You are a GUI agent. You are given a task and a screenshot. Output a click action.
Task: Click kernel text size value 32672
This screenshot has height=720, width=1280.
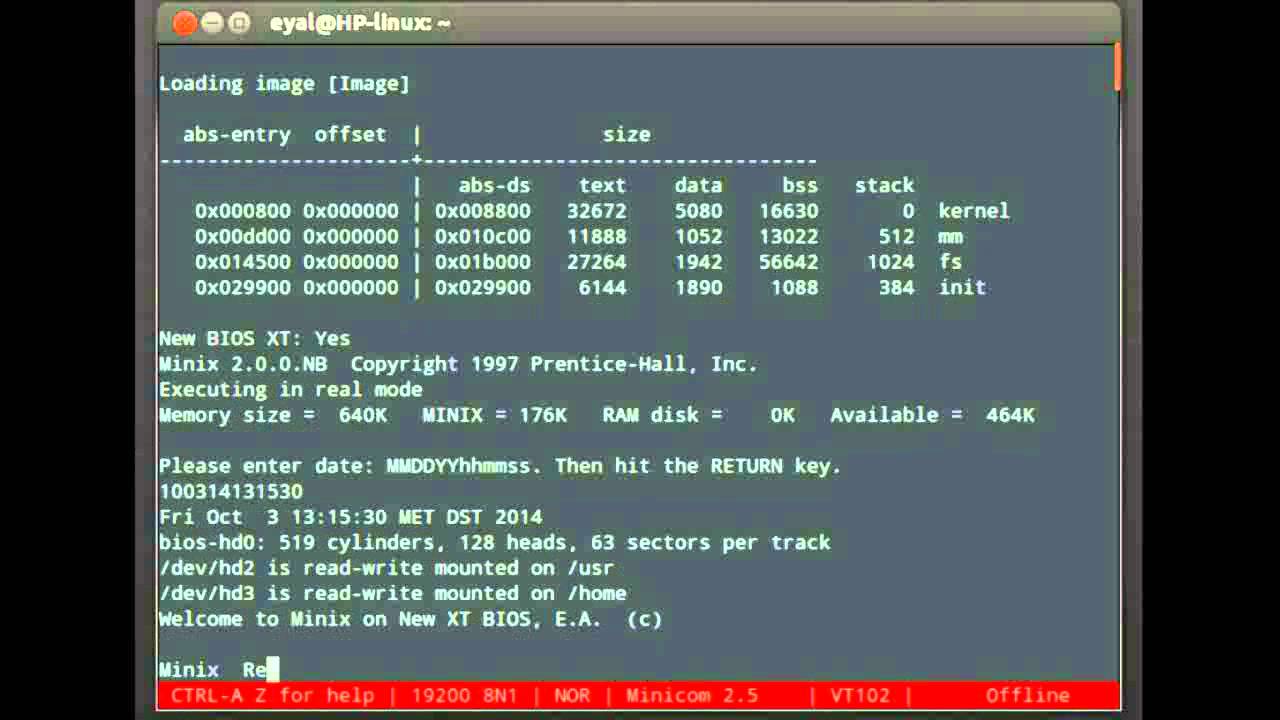596,211
